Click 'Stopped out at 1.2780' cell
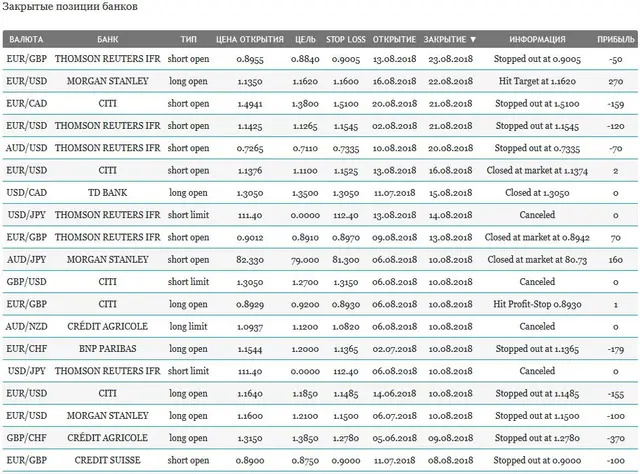The height and width of the screenshot is (474, 640). 537,438
